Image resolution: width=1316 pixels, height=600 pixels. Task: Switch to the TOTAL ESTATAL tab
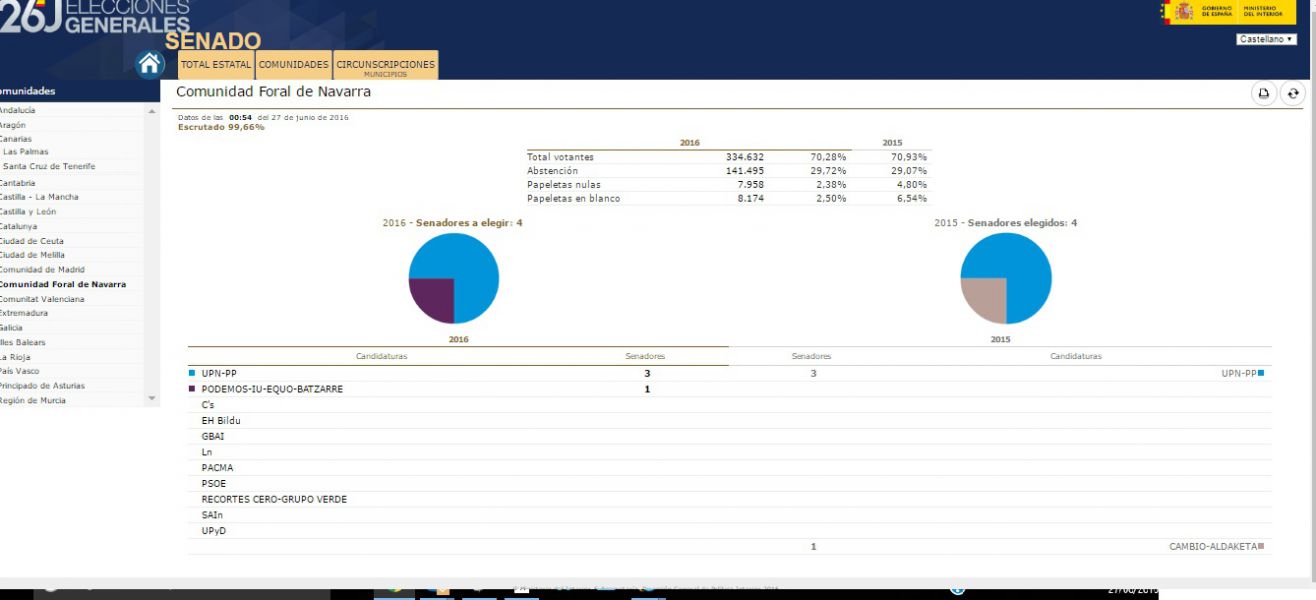(216, 65)
